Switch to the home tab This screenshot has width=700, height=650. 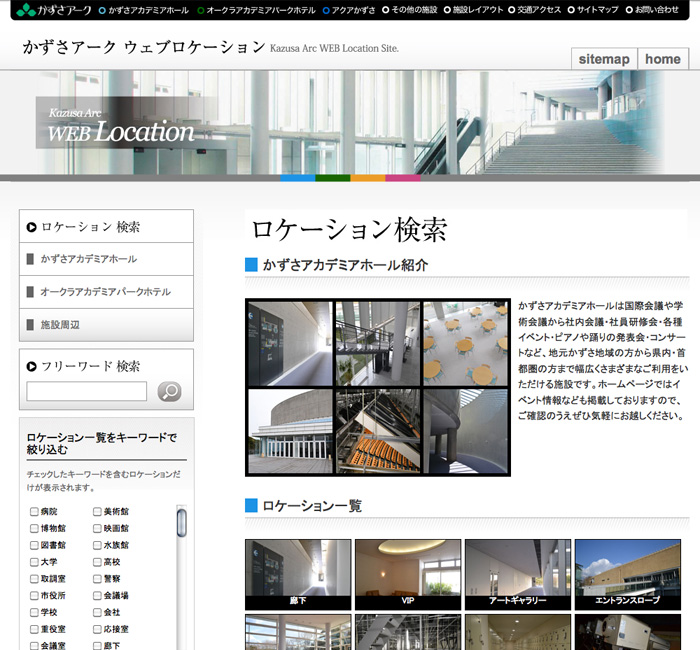[663, 59]
